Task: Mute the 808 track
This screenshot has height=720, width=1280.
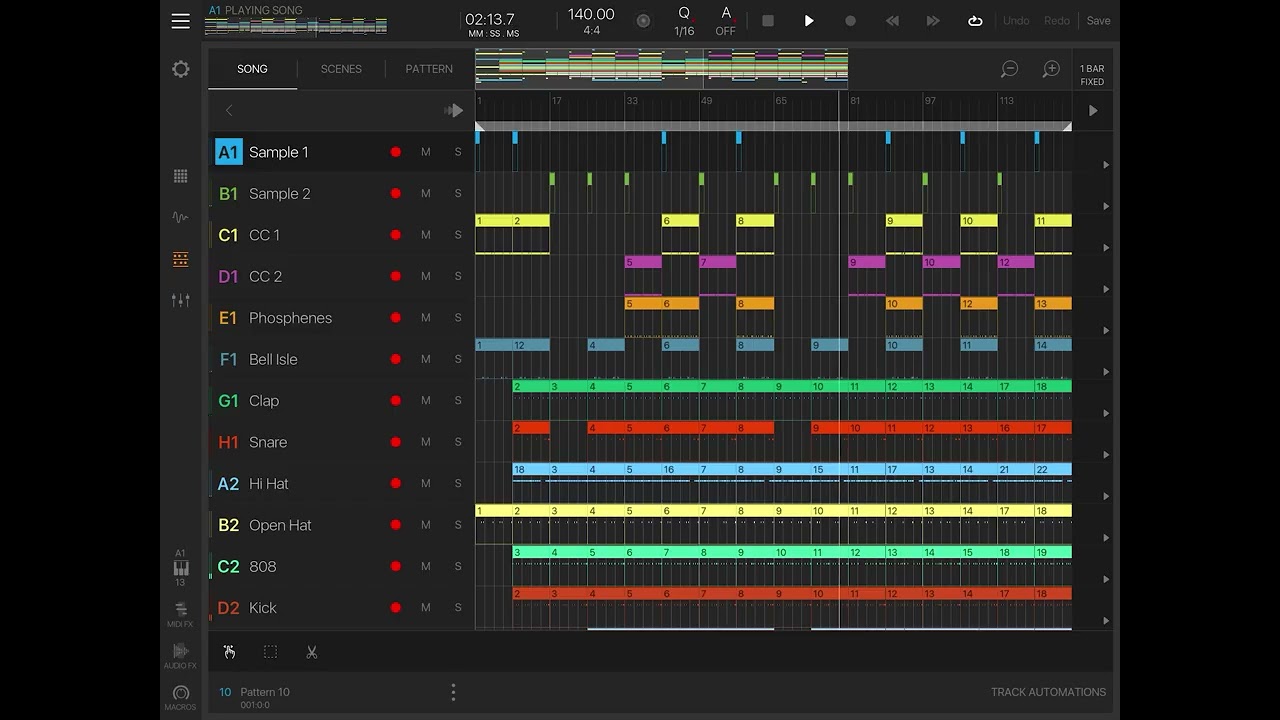Action: pyautogui.click(x=426, y=566)
